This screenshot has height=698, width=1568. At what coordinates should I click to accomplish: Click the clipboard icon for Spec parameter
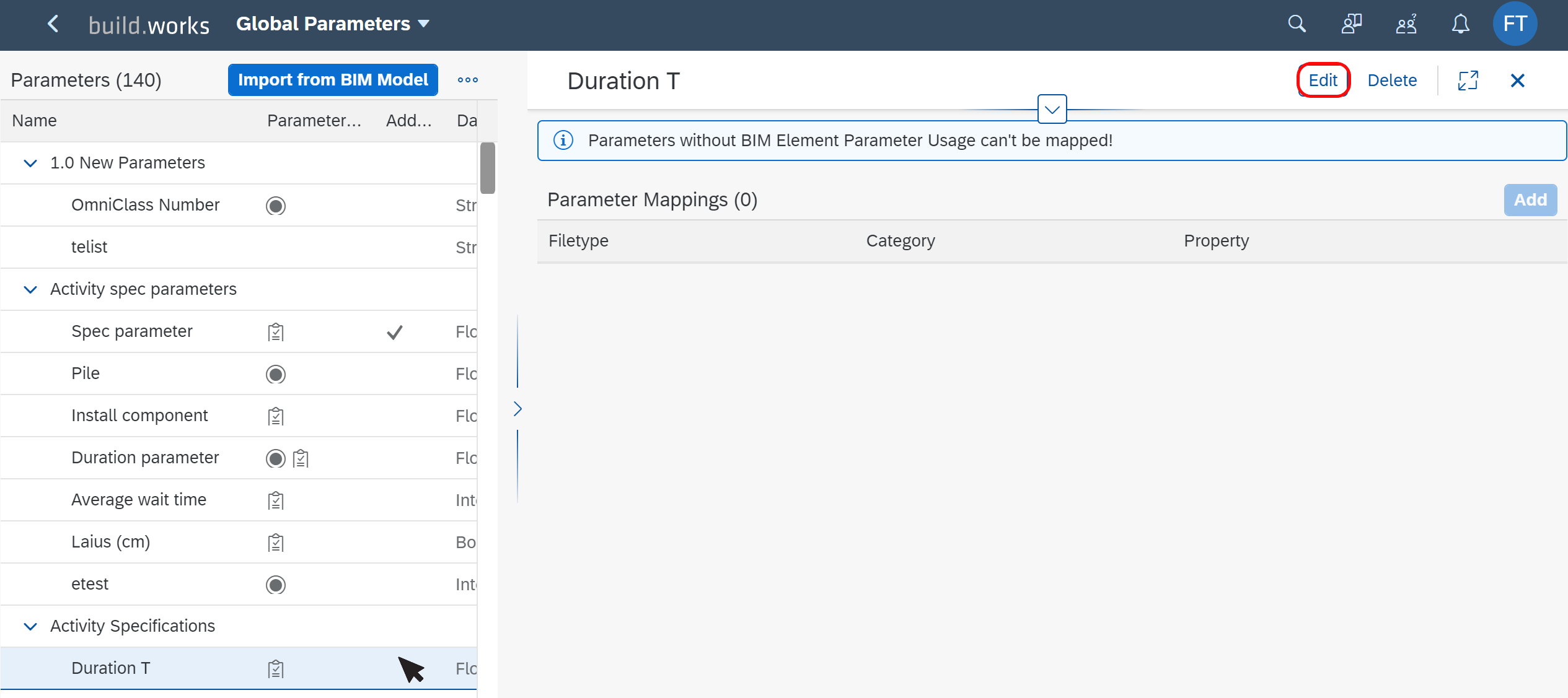276,332
